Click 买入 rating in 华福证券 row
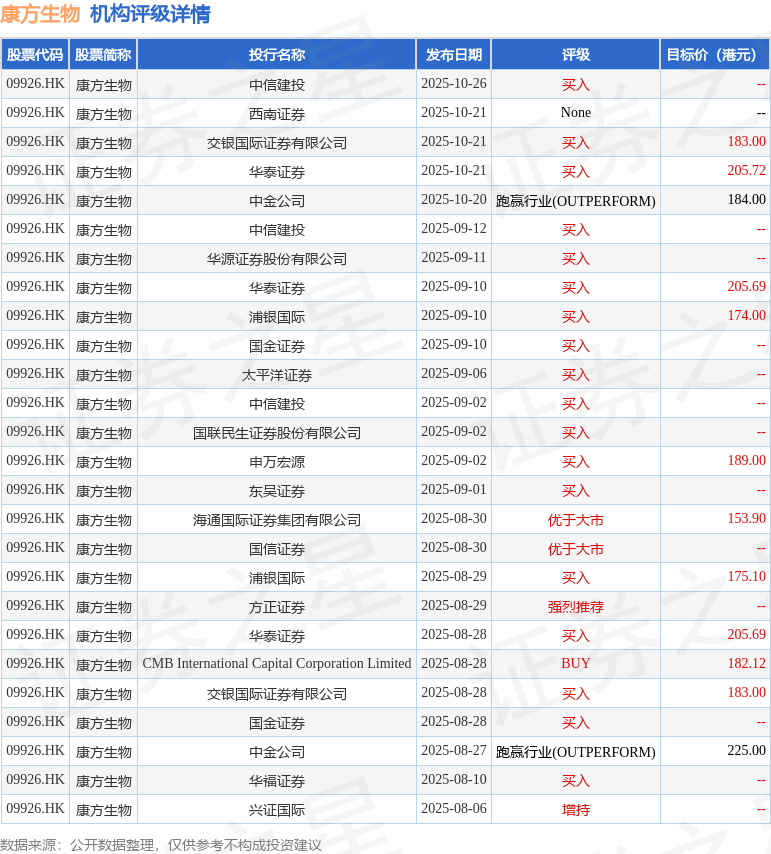The width and height of the screenshot is (771, 854). pos(576,781)
